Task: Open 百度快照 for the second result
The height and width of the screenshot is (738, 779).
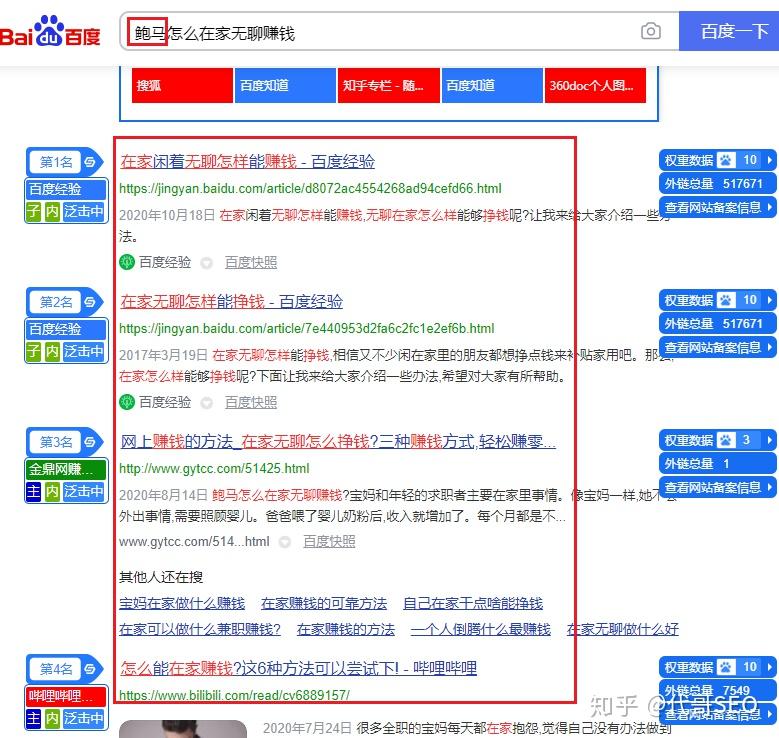Action: tap(251, 402)
